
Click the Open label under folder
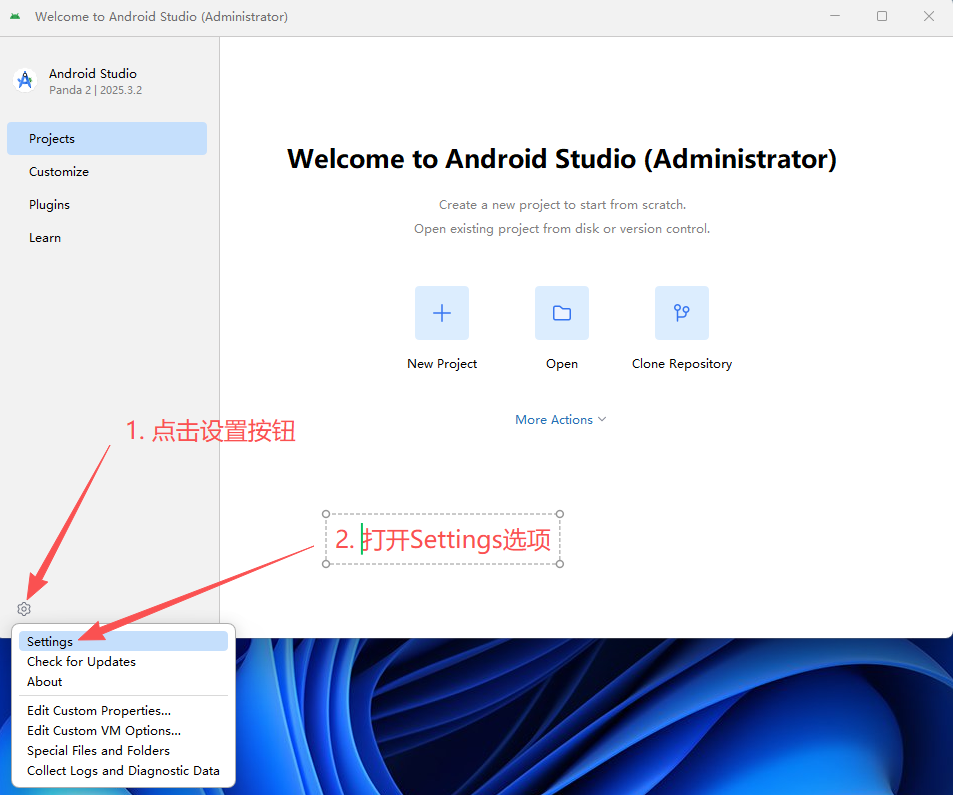pyautogui.click(x=562, y=363)
